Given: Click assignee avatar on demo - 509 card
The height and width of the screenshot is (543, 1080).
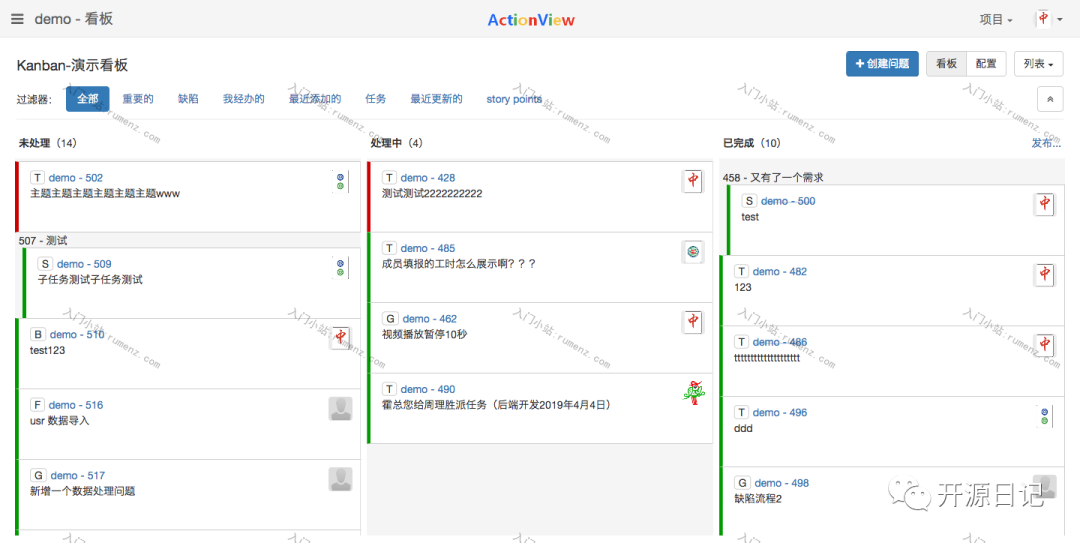Looking at the screenshot, I should [x=340, y=268].
